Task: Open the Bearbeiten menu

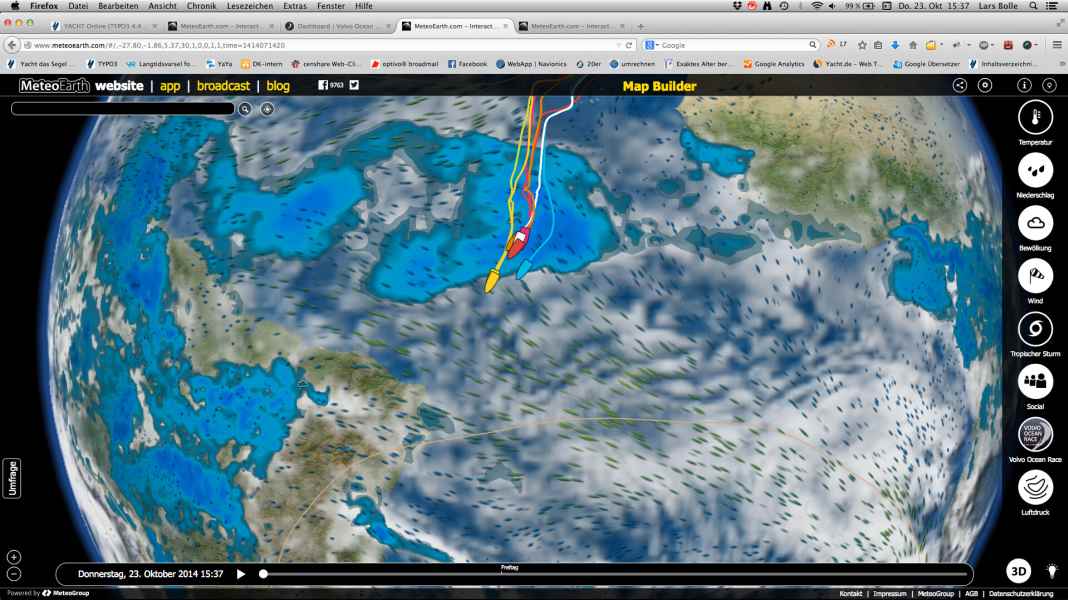Action: point(118,5)
